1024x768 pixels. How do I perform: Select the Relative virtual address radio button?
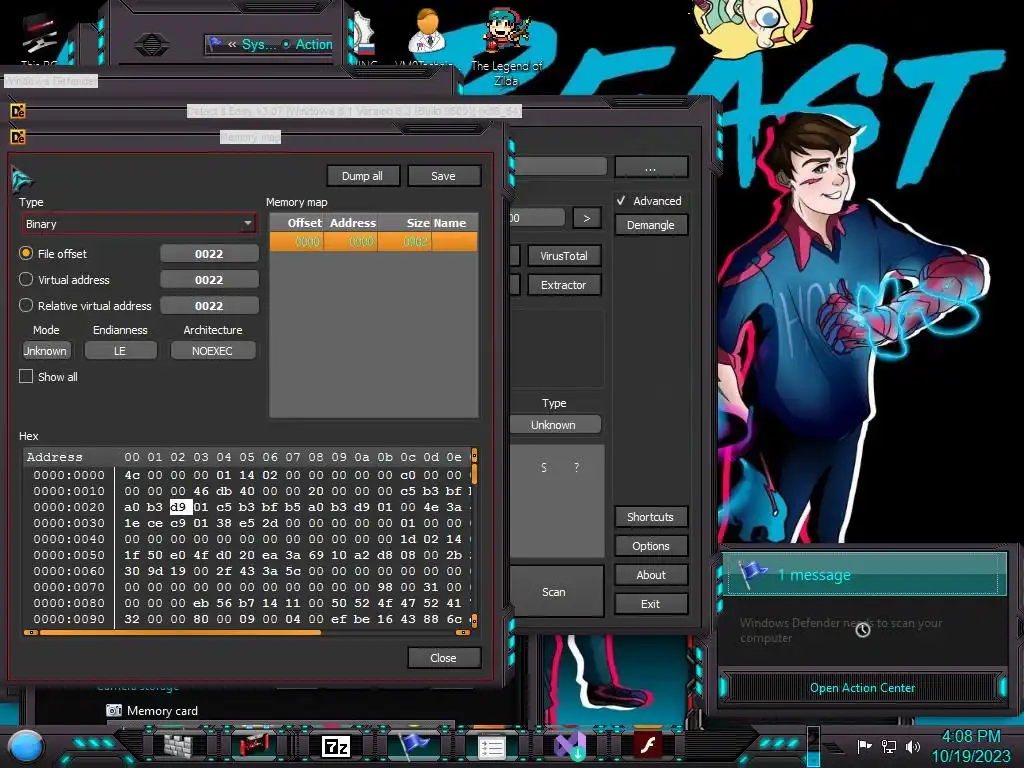pos(25,306)
